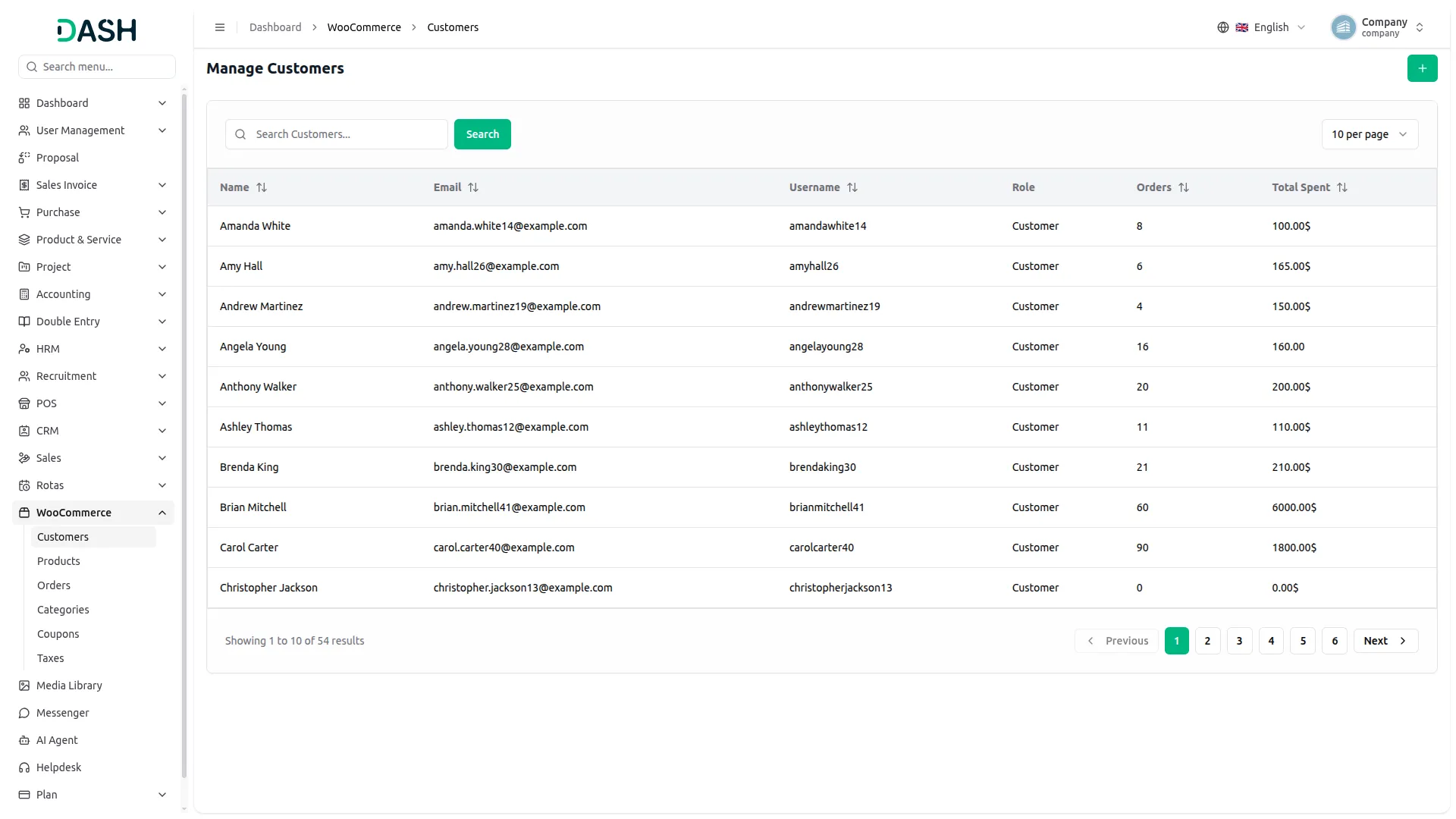This screenshot has width=1456, height=819.
Task: Open Orders under WooCommerce
Action: pos(54,585)
